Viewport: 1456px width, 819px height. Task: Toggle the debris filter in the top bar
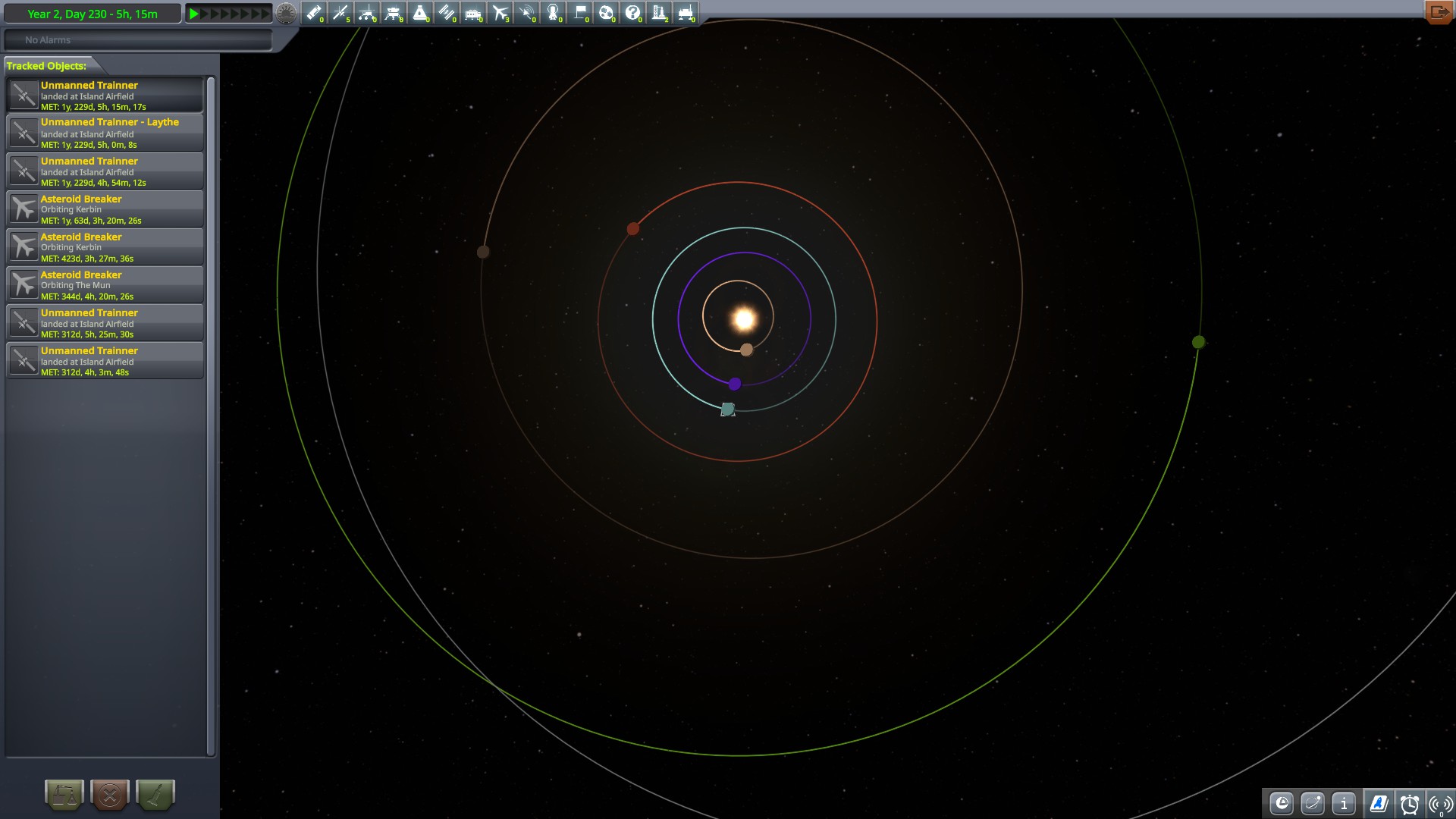click(314, 13)
